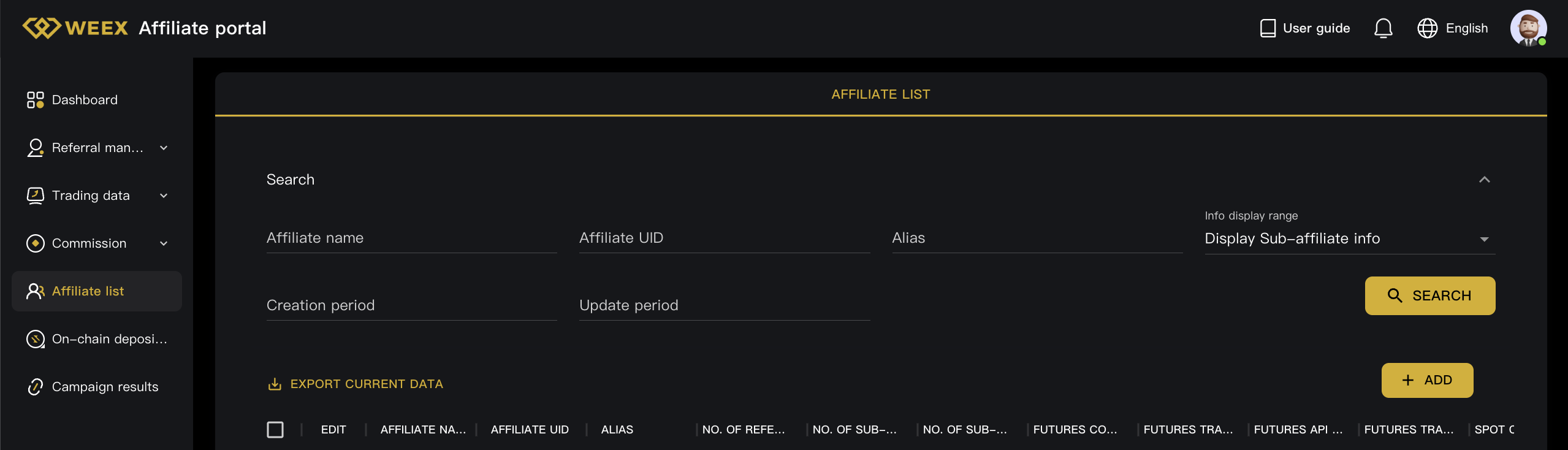Focus the Affiliate UID input field
The width and height of the screenshot is (1568, 450).
click(x=724, y=238)
